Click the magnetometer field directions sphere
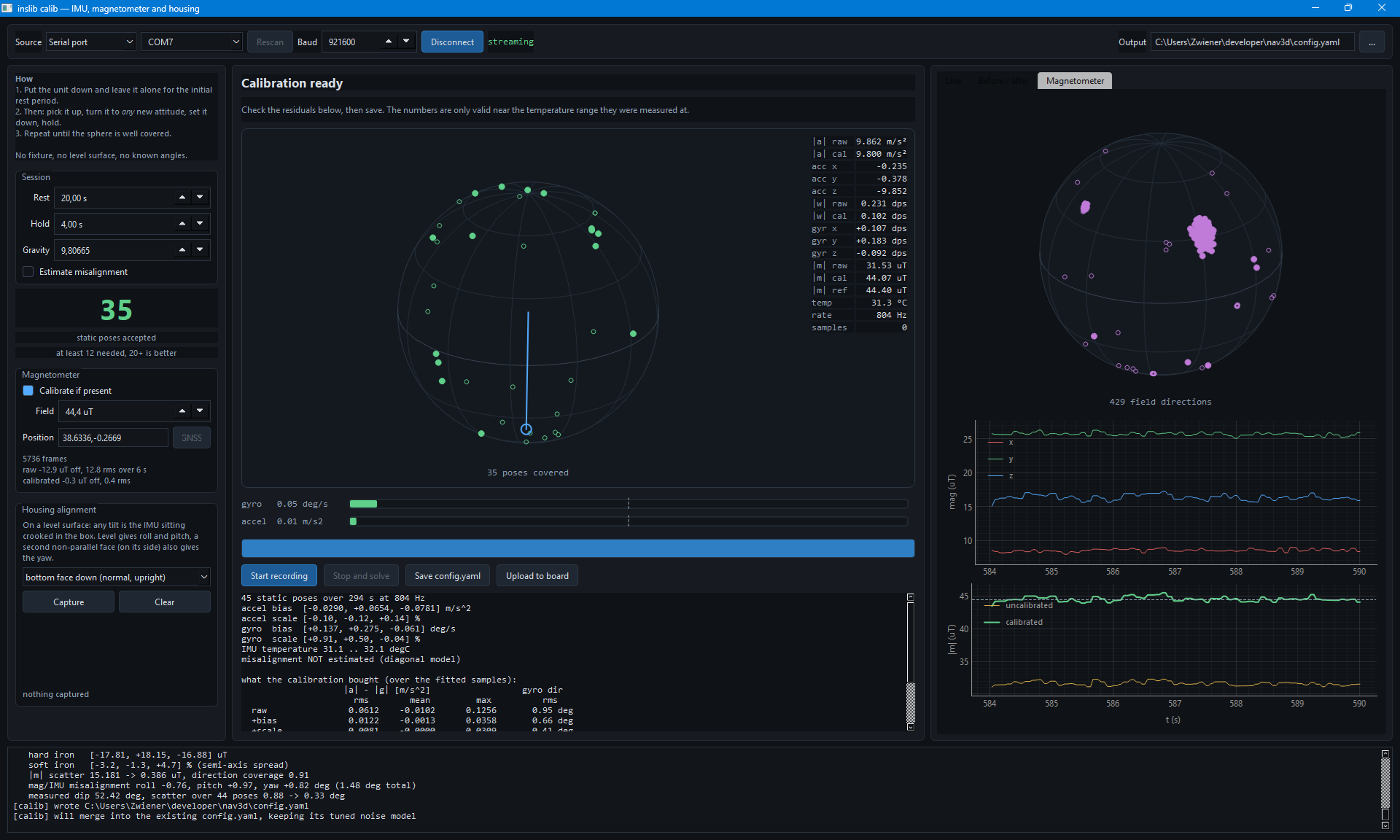This screenshot has height=840, width=1400. click(1161, 254)
